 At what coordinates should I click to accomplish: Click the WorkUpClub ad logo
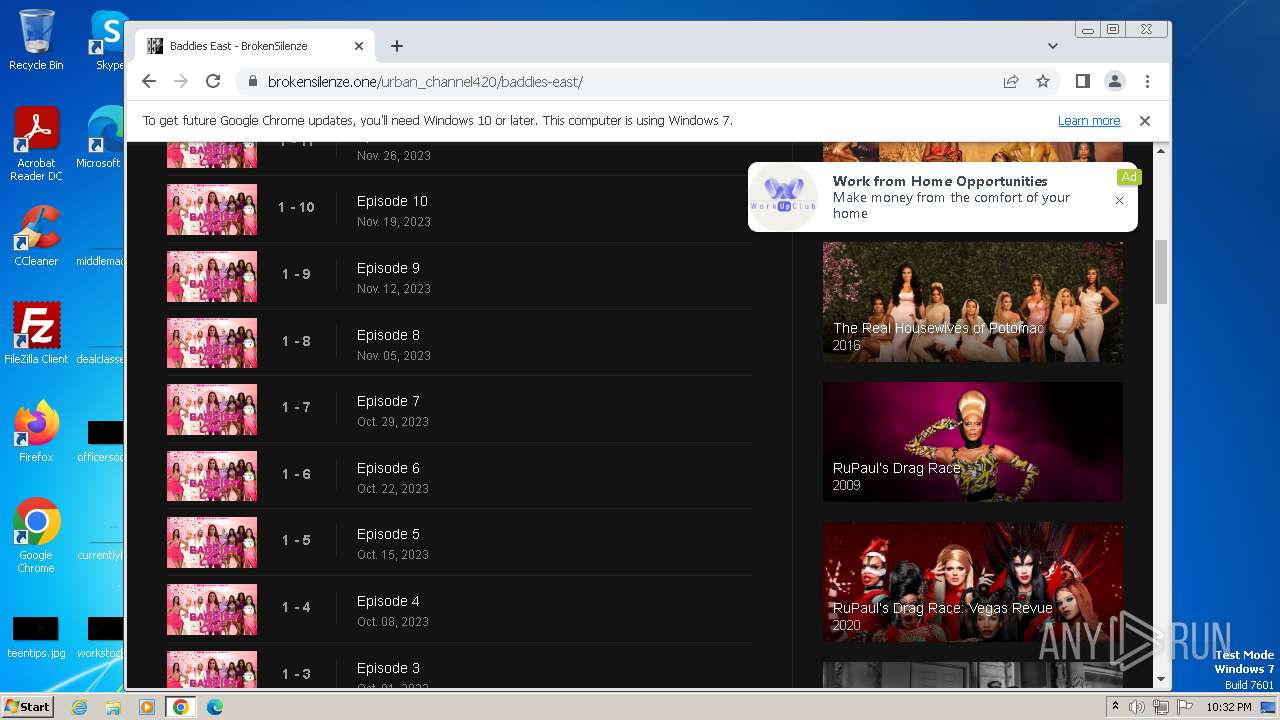coord(784,197)
